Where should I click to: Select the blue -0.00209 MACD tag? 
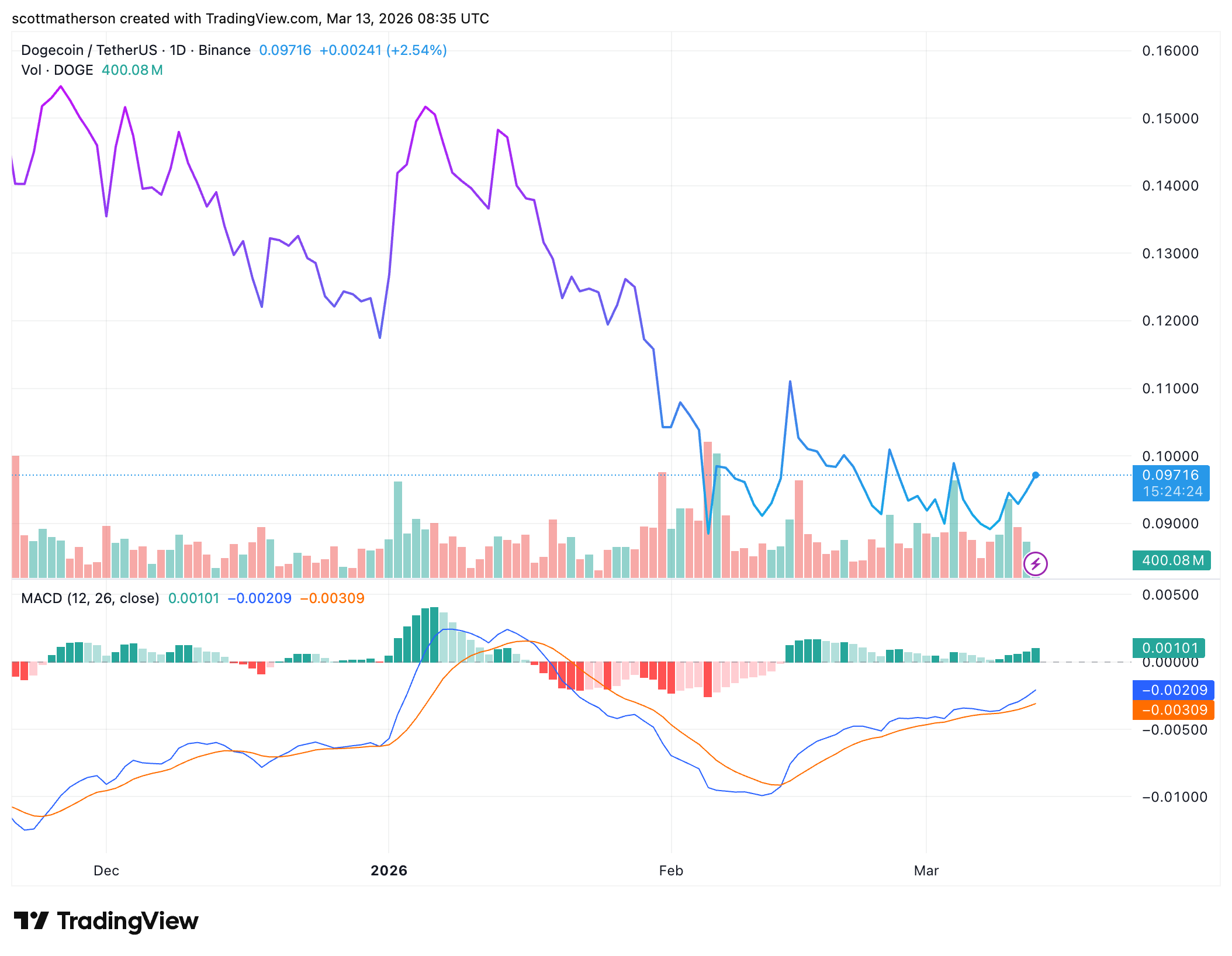pos(1173,690)
